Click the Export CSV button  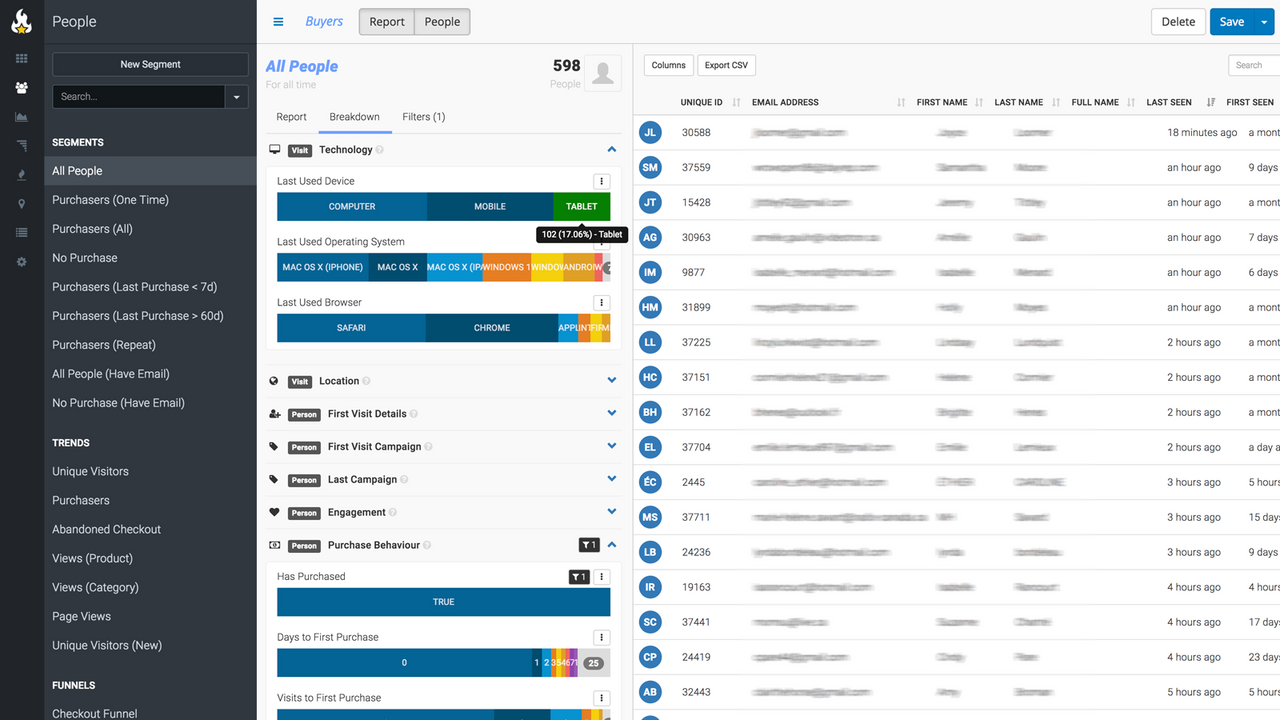(726, 65)
